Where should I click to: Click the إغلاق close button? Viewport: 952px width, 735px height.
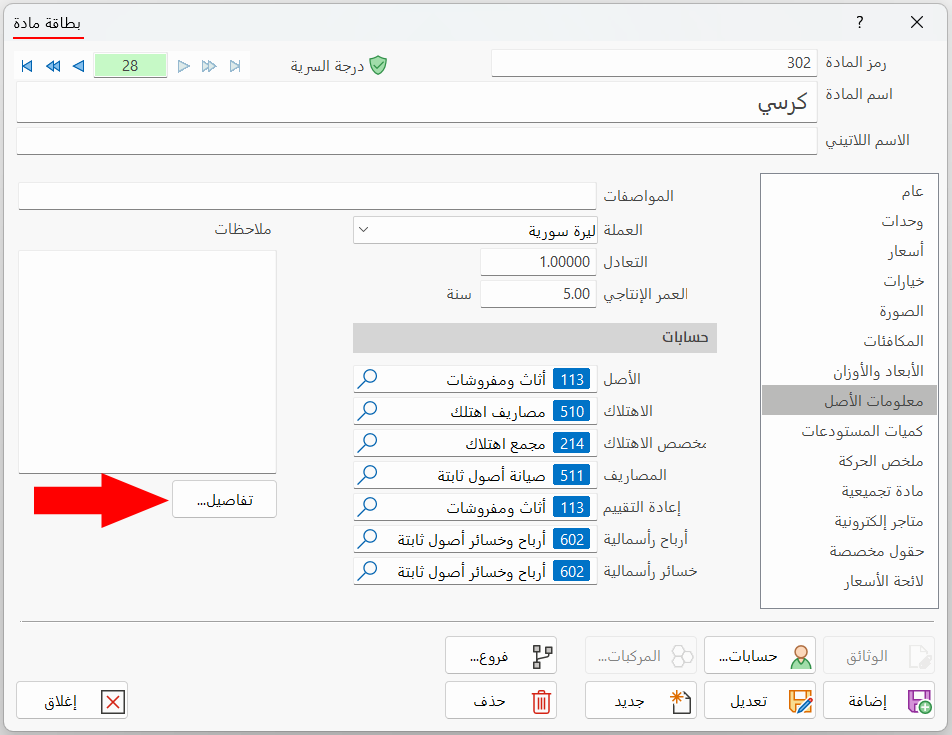(x=72, y=700)
